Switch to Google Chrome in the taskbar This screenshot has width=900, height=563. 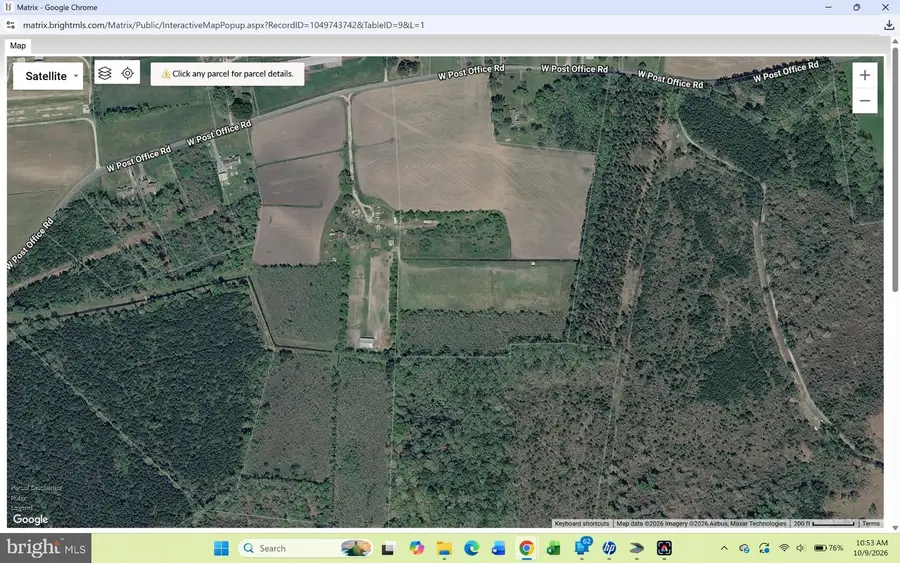point(526,548)
